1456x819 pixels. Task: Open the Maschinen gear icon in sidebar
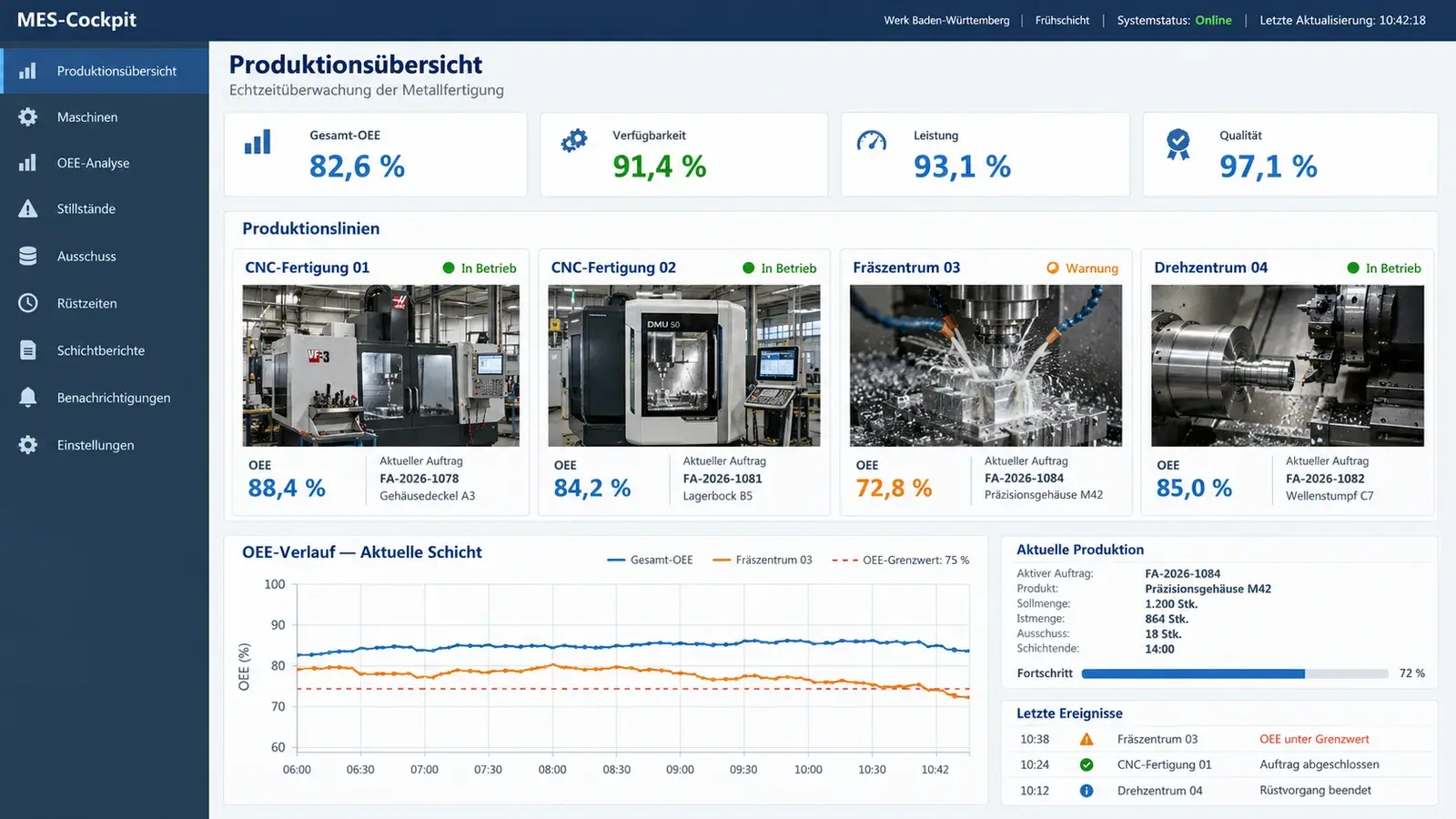28,116
